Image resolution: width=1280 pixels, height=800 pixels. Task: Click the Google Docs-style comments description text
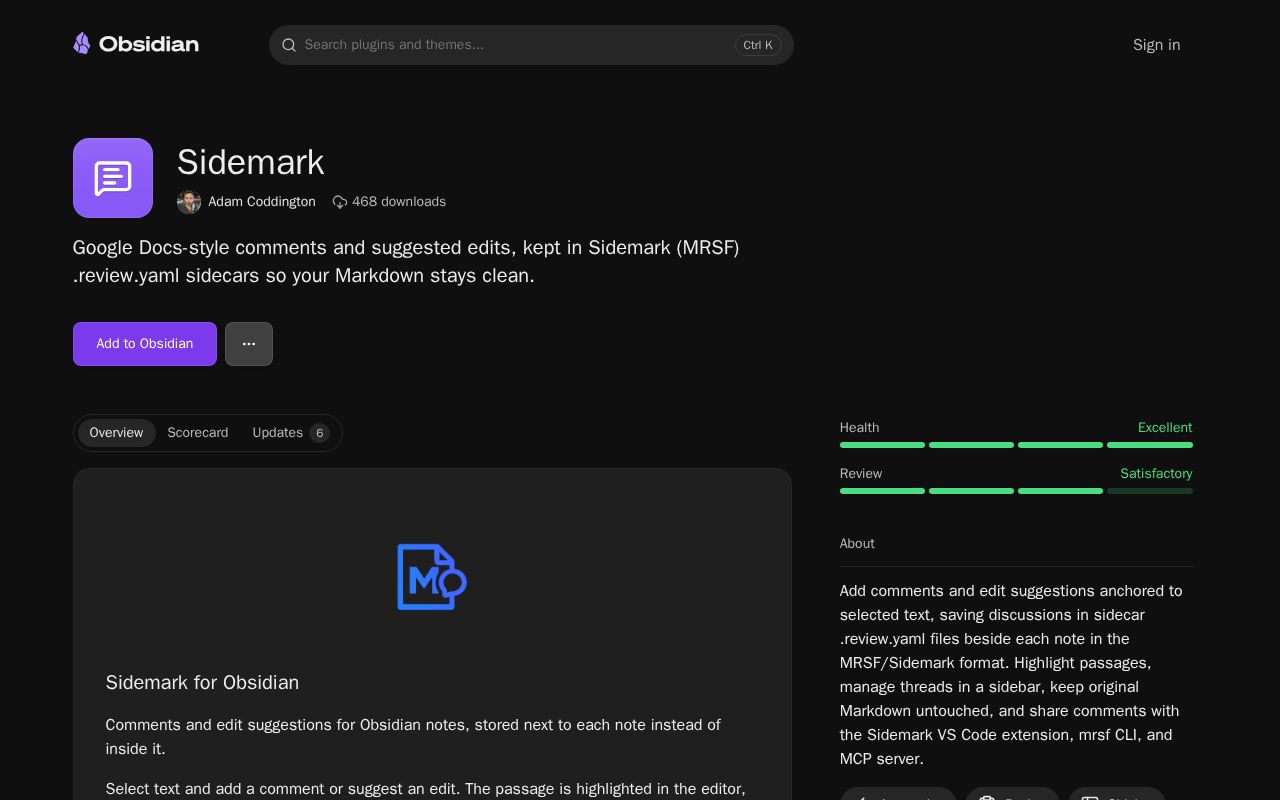pos(406,262)
